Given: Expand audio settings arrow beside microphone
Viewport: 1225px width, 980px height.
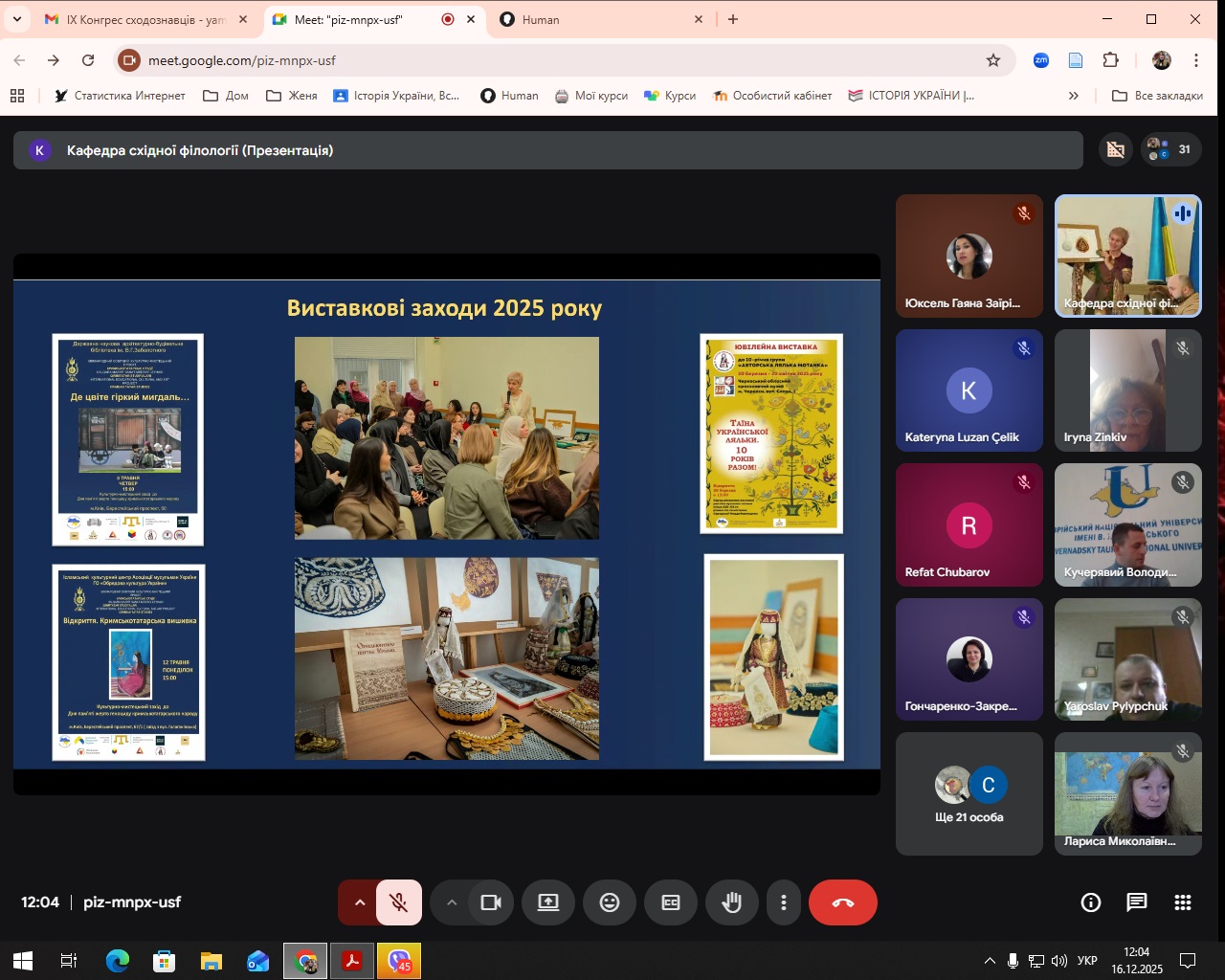Looking at the screenshot, I should coord(360,902).
